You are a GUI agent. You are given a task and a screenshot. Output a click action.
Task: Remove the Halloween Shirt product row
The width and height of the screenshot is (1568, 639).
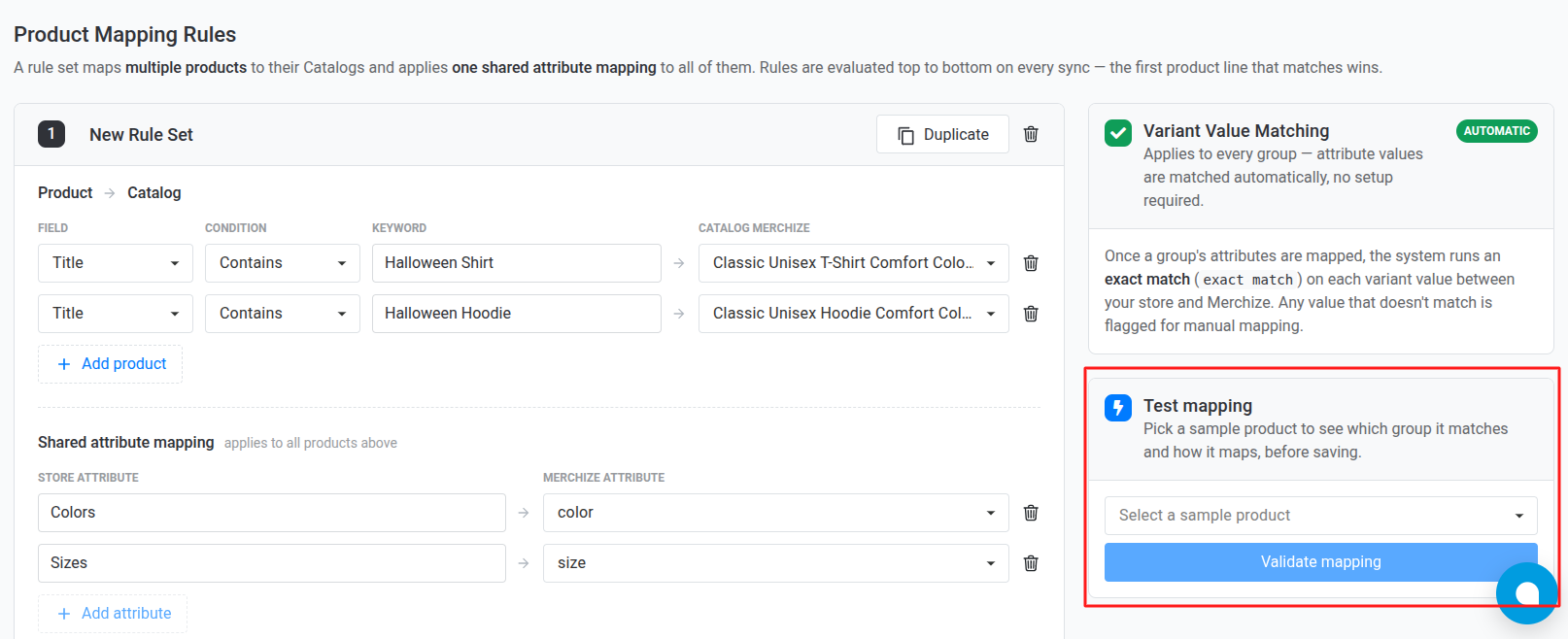pos(1031,263)
